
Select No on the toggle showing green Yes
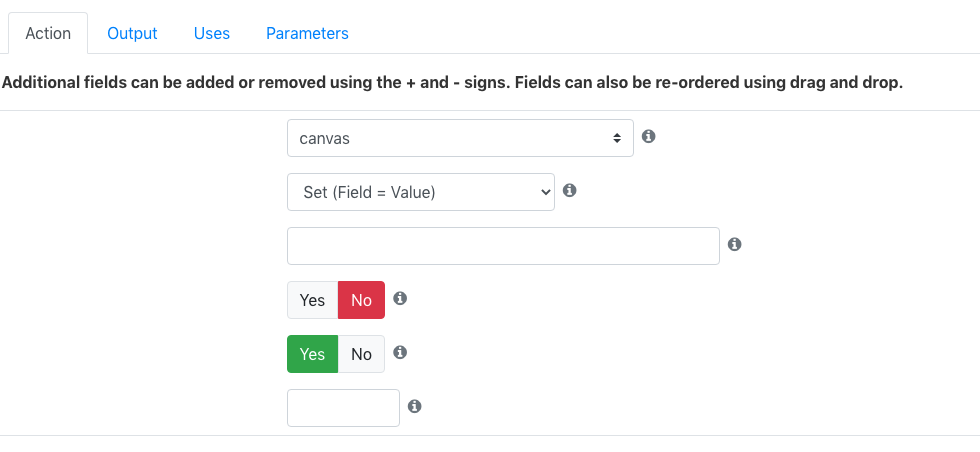coord(361,354)
